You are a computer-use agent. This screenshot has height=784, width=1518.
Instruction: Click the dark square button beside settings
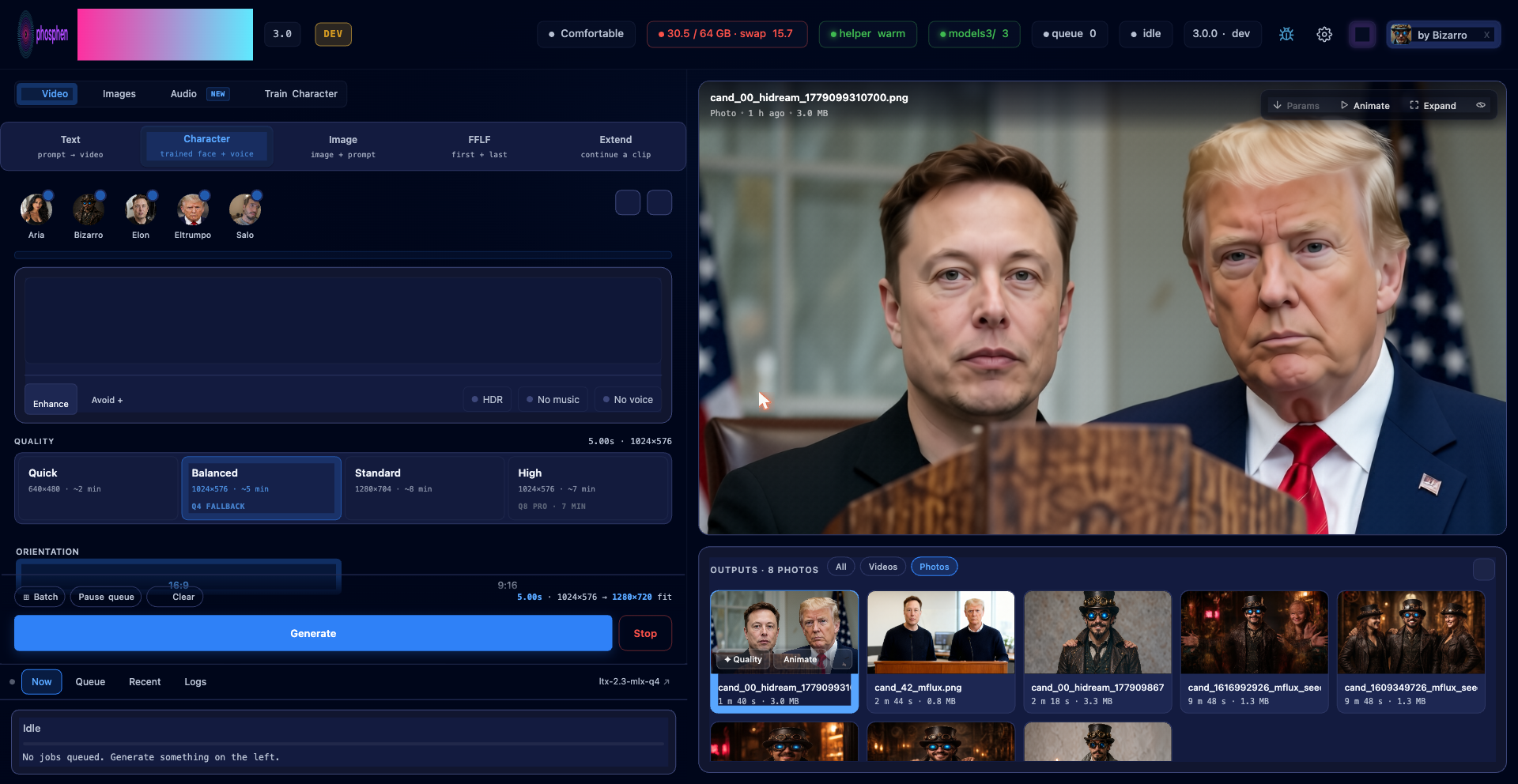1362,34
